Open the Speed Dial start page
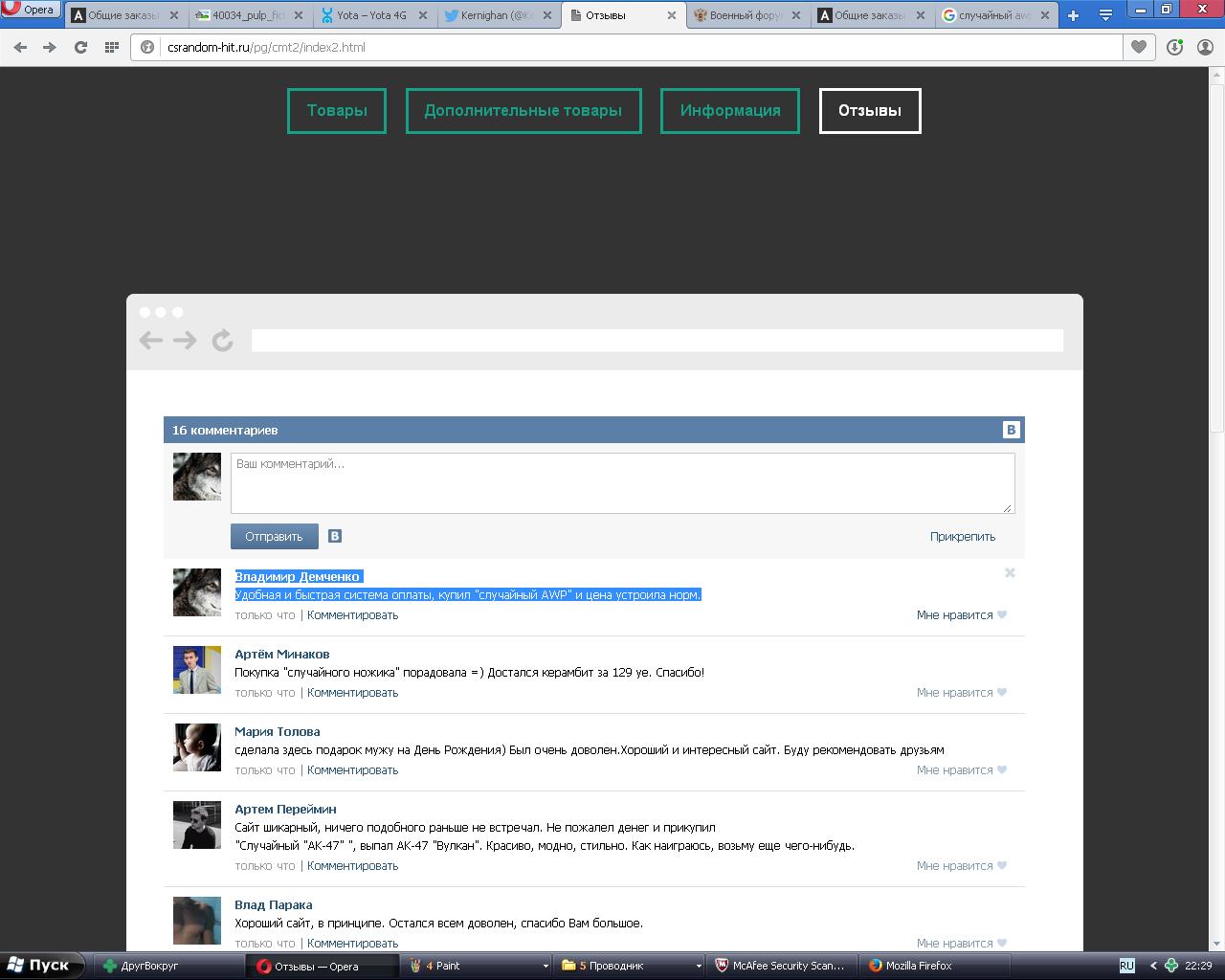Screen dimensions: 1225x980 point(111,47)
